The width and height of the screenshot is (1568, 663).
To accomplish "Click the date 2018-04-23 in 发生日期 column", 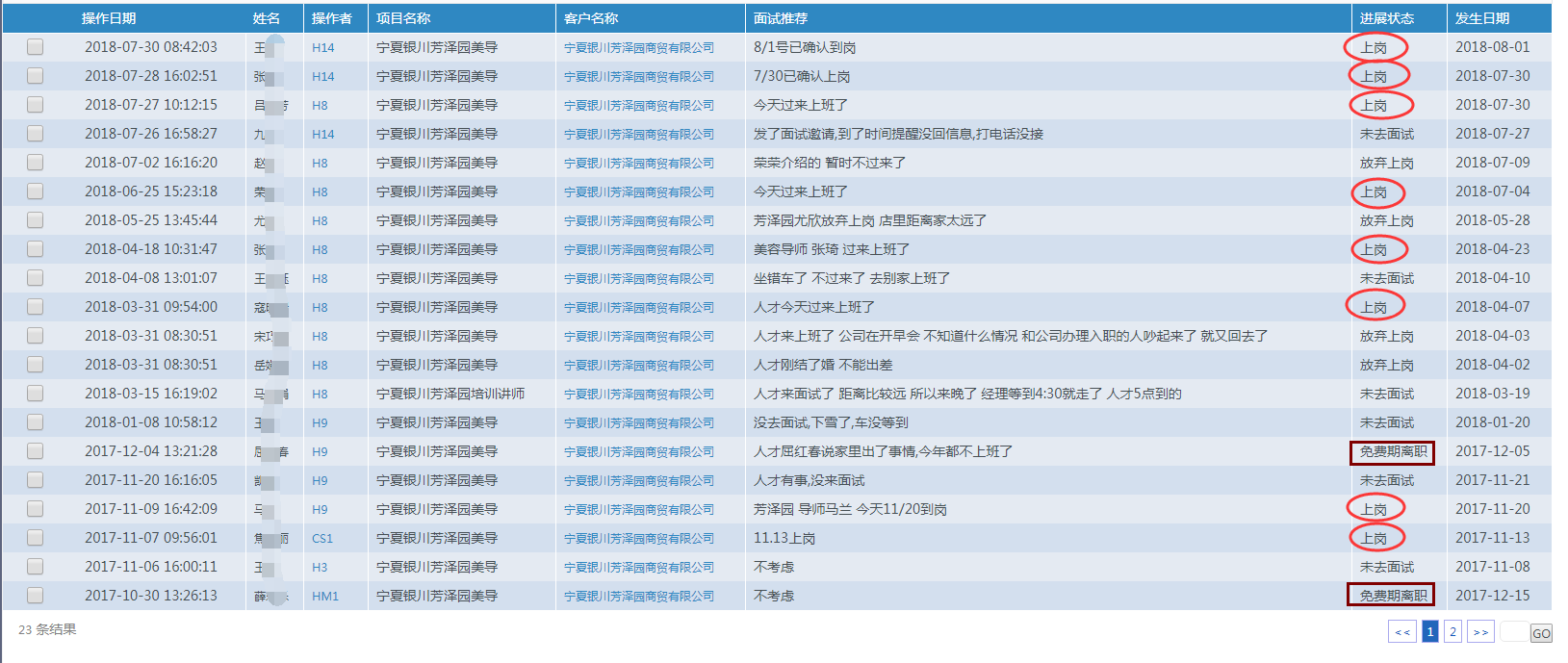I will click(1492, 249).
